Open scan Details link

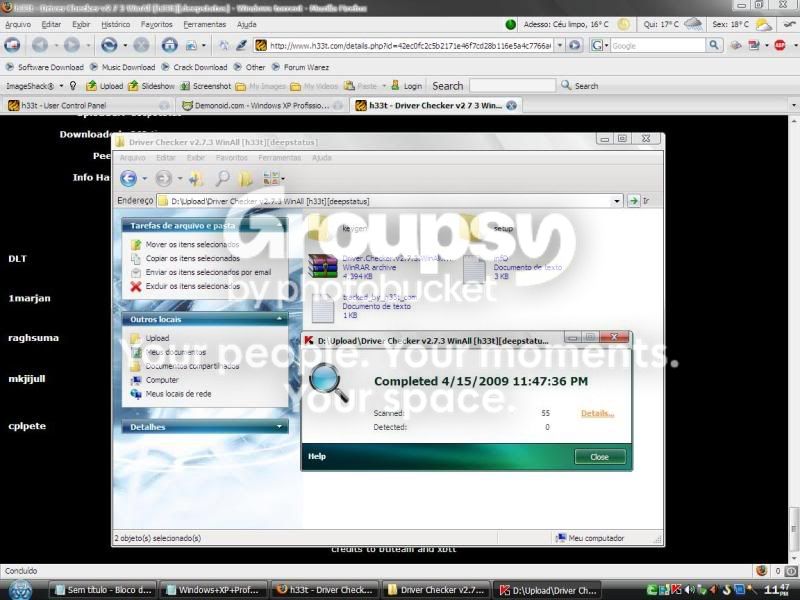[x=597, y=413]
